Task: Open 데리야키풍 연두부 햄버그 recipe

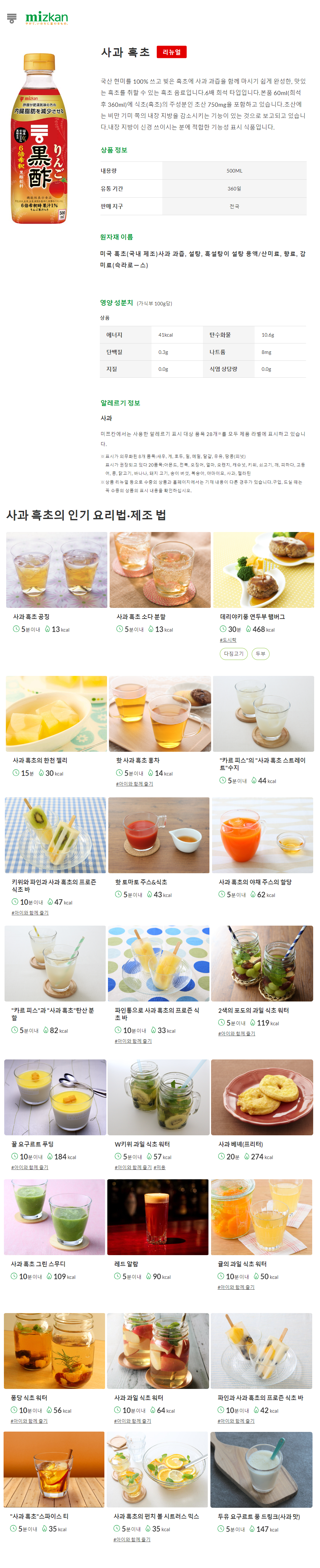Action: (x=263, y=570)
